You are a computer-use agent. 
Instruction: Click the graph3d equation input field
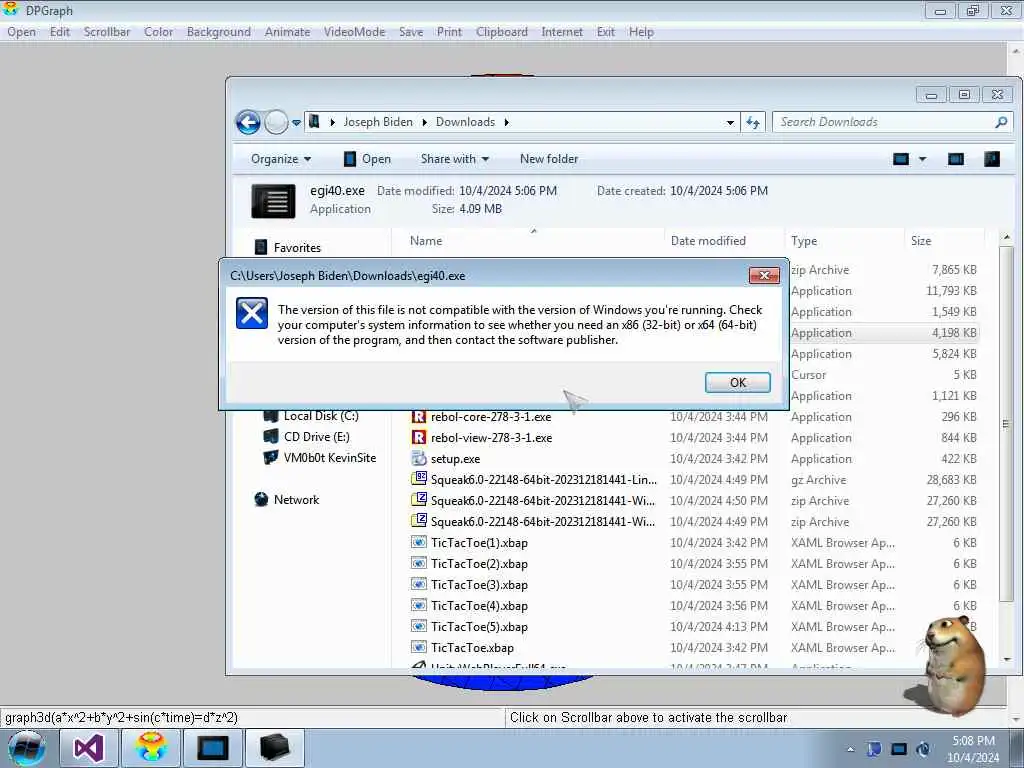click(252, 718)
